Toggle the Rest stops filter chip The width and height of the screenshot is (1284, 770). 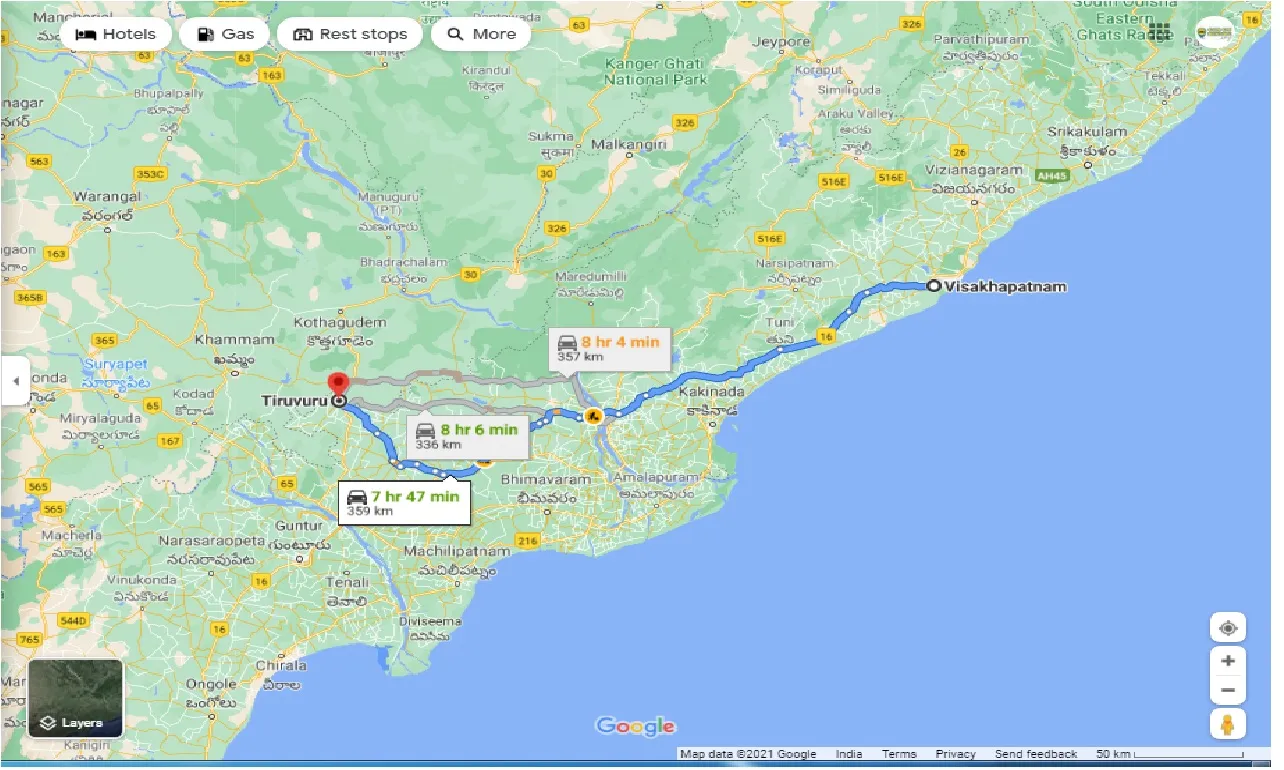[x=349, y=33]
